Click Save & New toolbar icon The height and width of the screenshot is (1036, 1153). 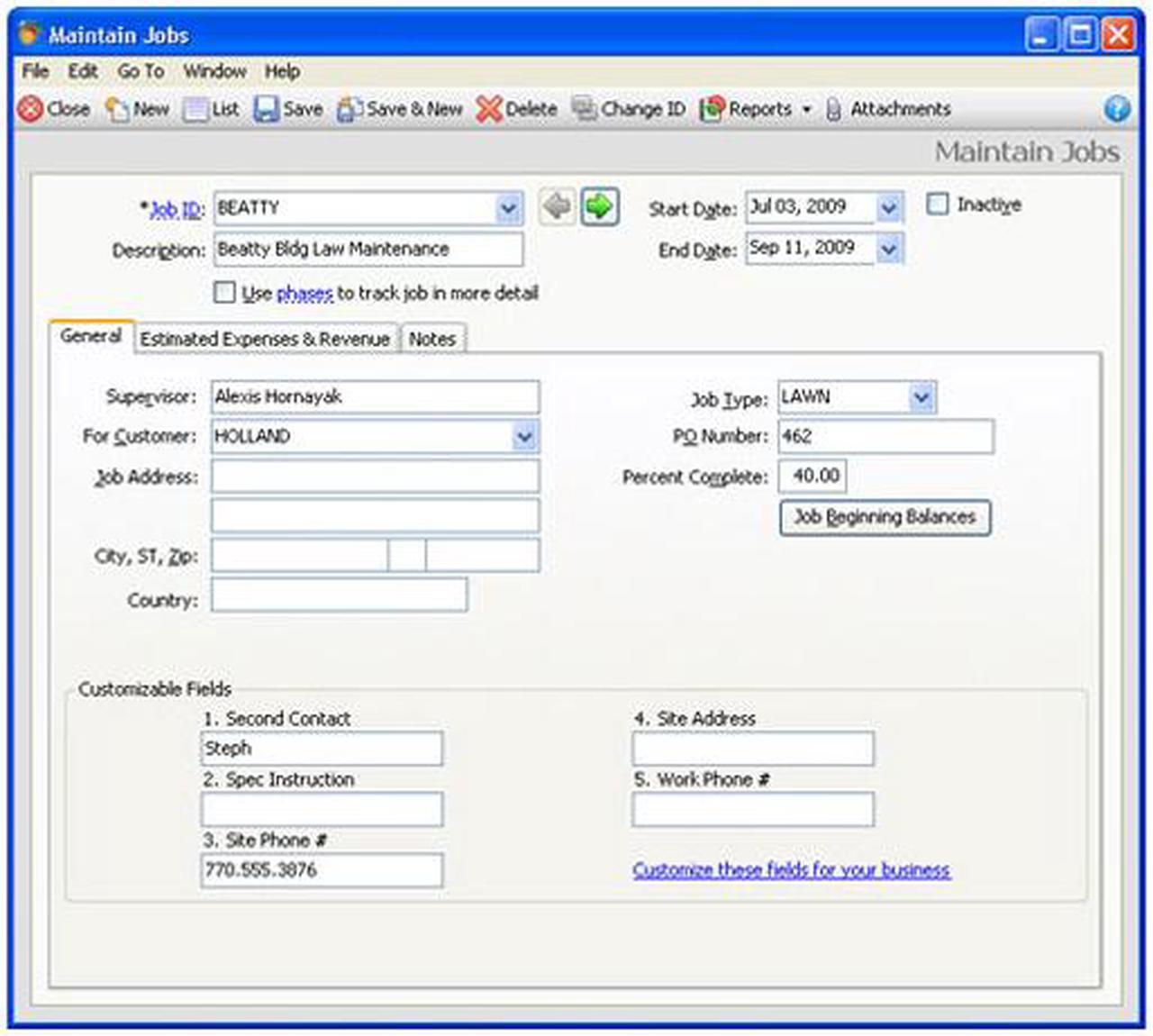pyautogui.click(x=350, y=109)
